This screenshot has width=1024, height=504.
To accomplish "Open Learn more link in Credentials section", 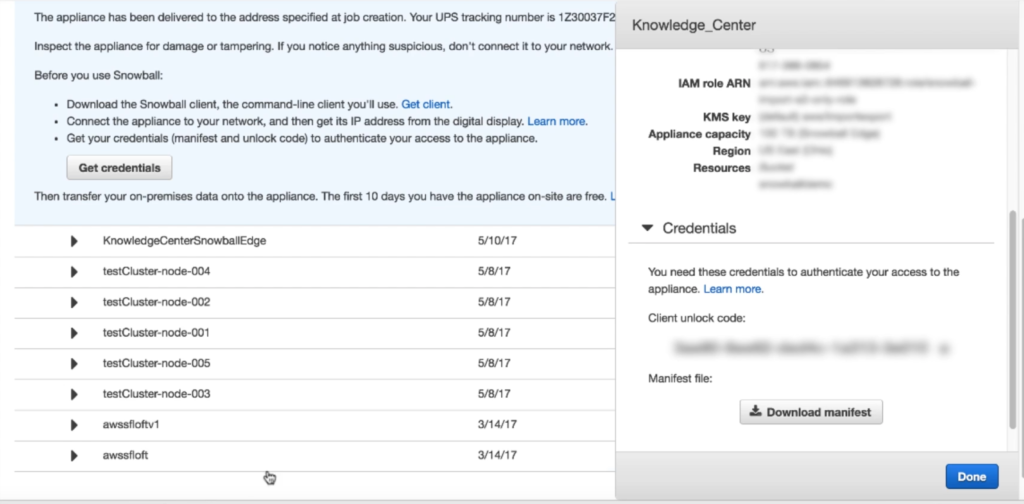I will click(x=733, y=289).
